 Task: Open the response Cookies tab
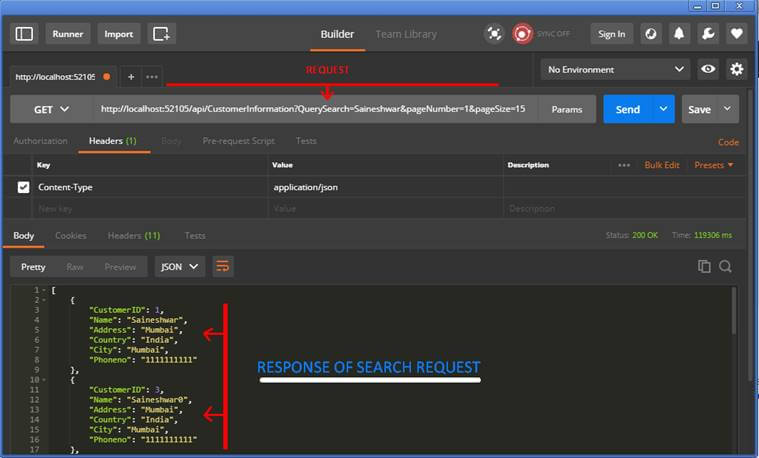[71, 236]
